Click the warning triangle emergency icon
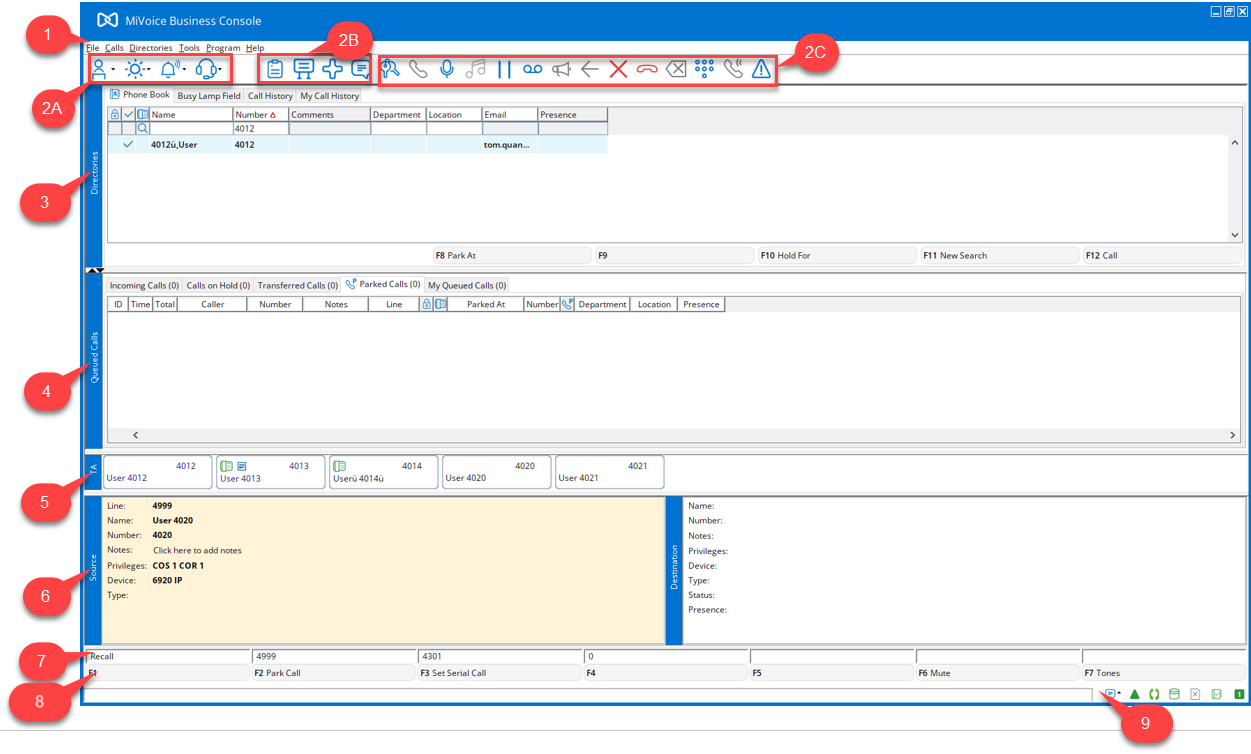 (x=761, y=69)
